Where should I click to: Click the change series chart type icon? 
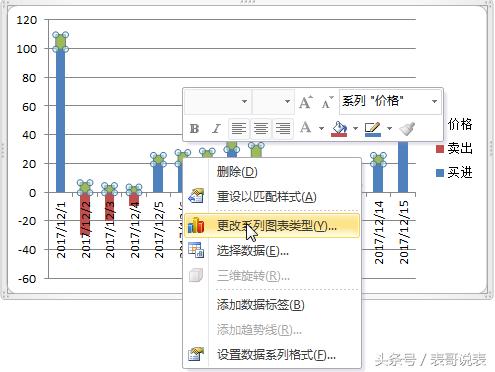[x=196, y=226]
